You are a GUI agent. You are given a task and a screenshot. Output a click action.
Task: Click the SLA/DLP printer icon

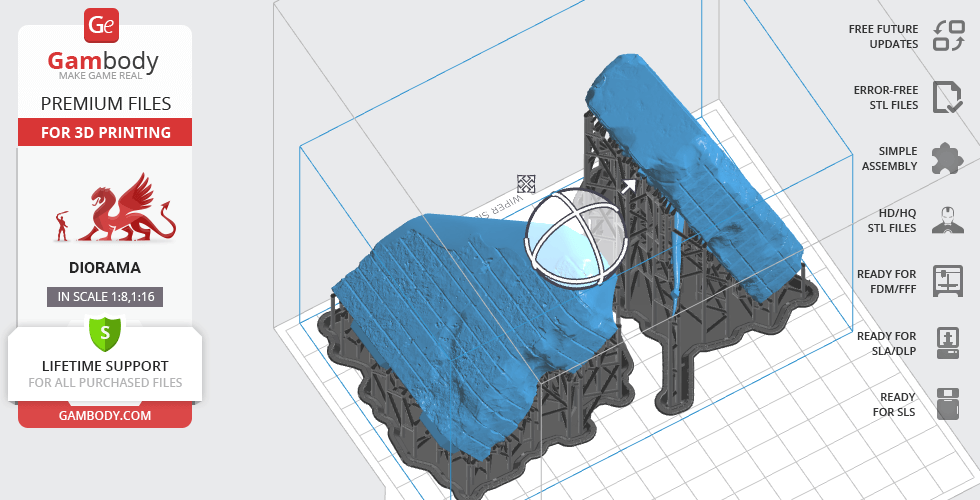coord(947,343)
